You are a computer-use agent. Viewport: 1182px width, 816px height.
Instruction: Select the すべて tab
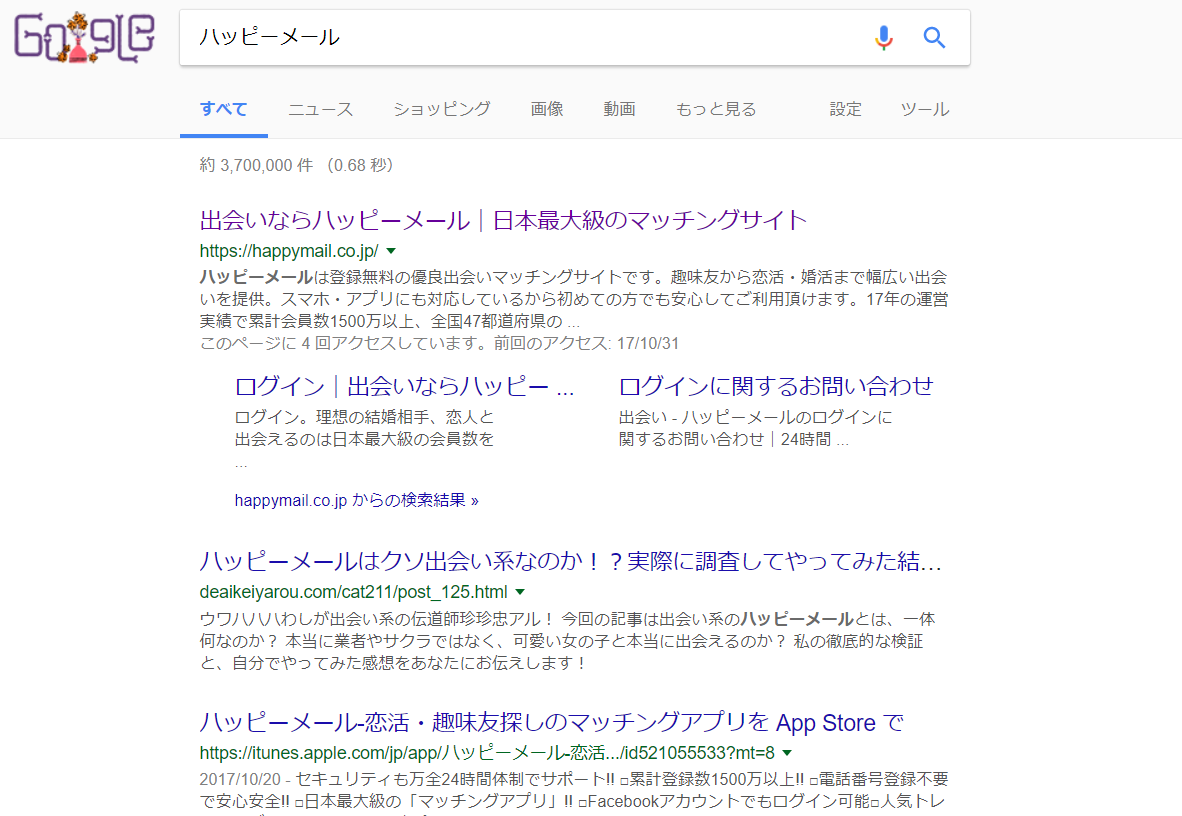[223, 109]
